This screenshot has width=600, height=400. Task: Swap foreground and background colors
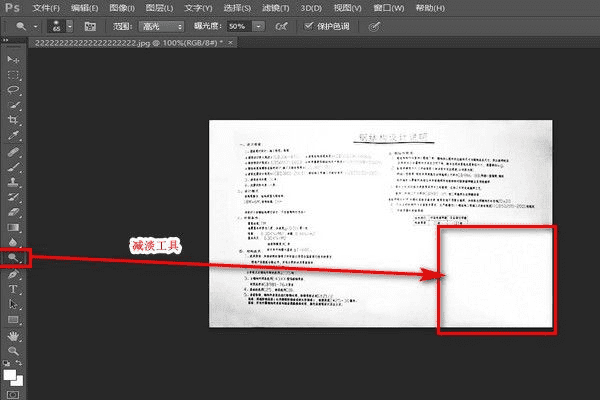19,362
